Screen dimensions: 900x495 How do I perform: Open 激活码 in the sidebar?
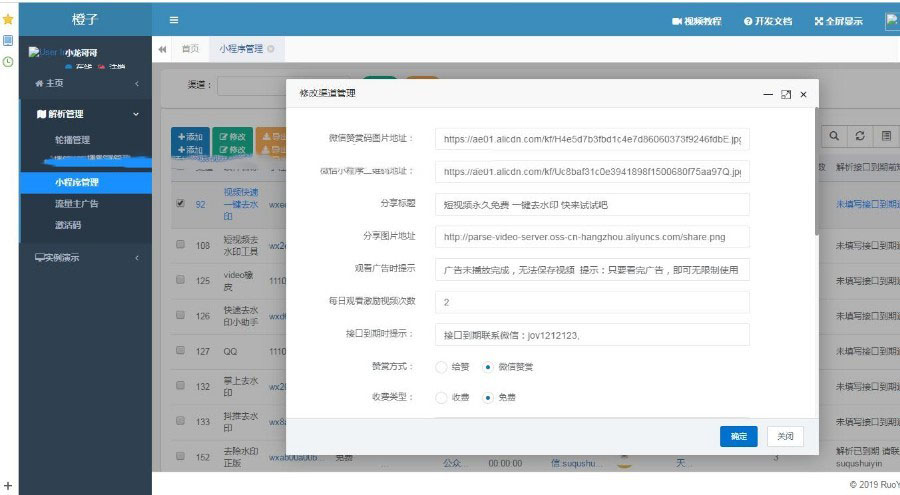tap(68, 225)
